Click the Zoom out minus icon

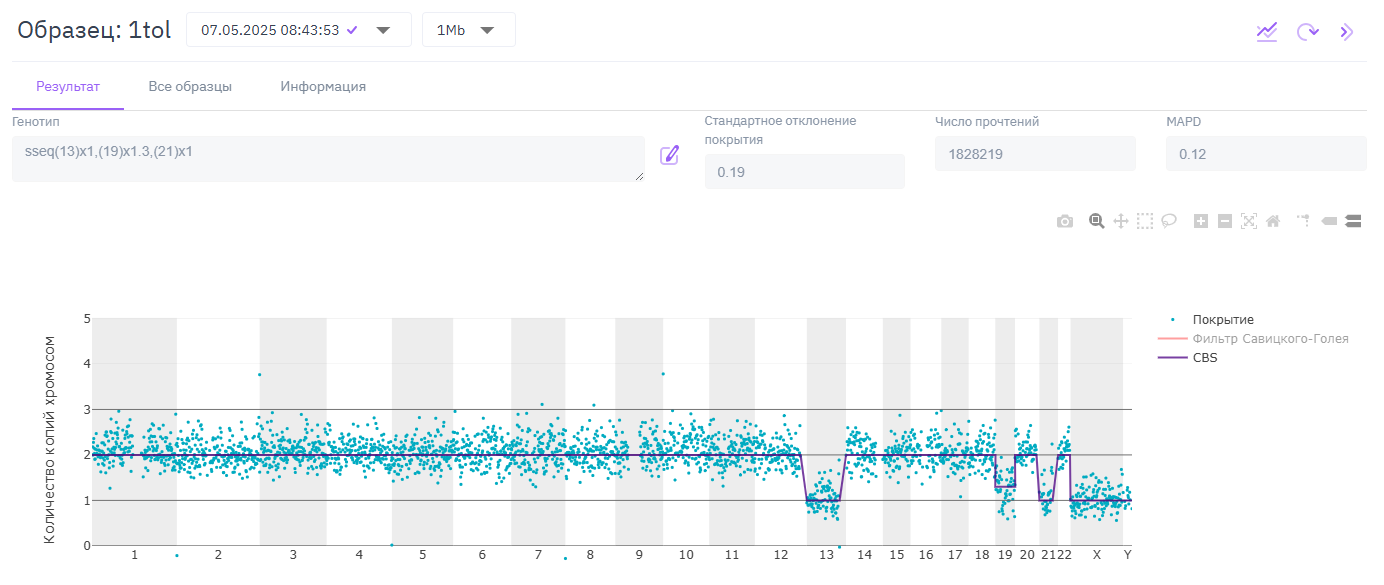point(1225,221)
